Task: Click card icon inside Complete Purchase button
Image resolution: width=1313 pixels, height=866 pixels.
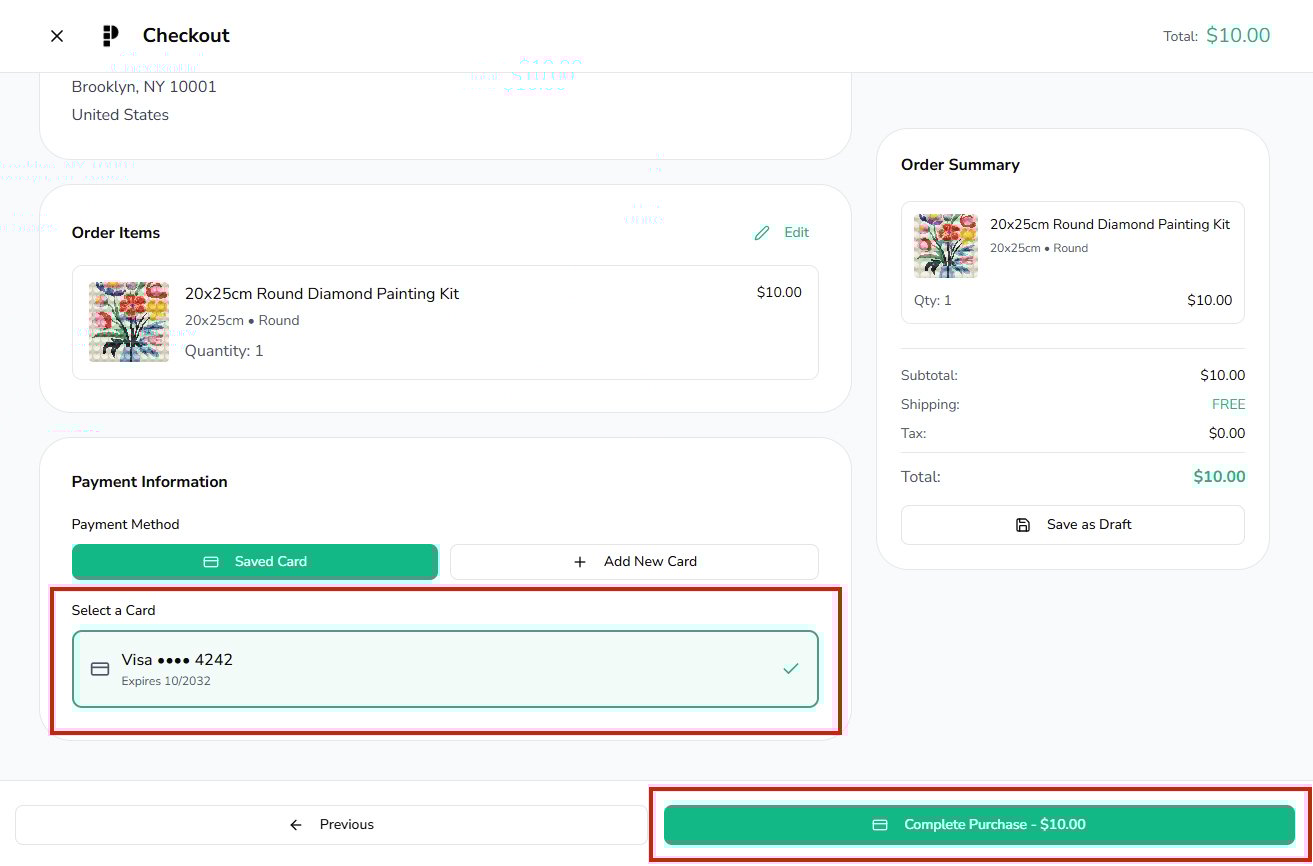Action: point(880,825)
